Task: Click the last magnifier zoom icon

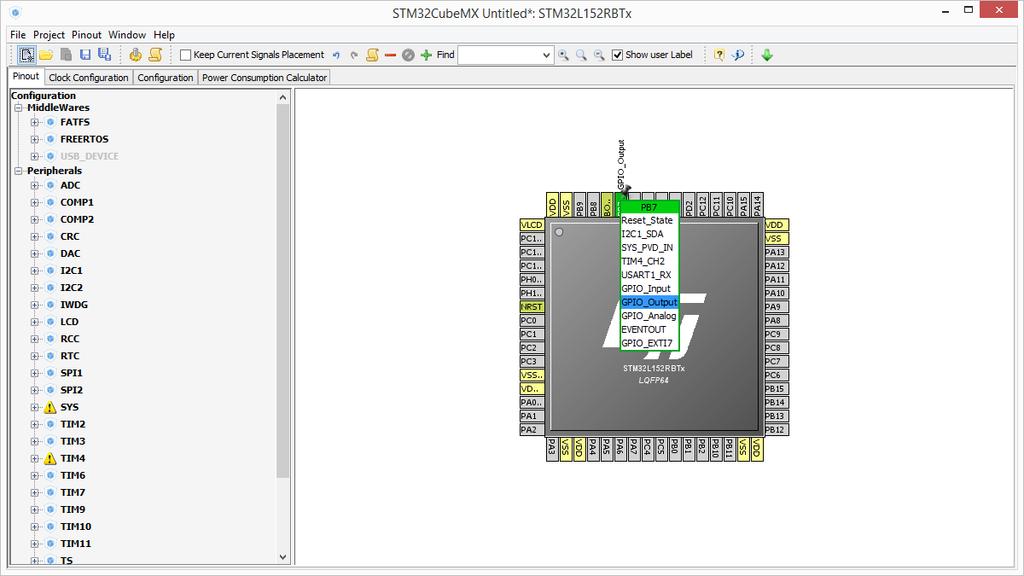Action: 599,55
